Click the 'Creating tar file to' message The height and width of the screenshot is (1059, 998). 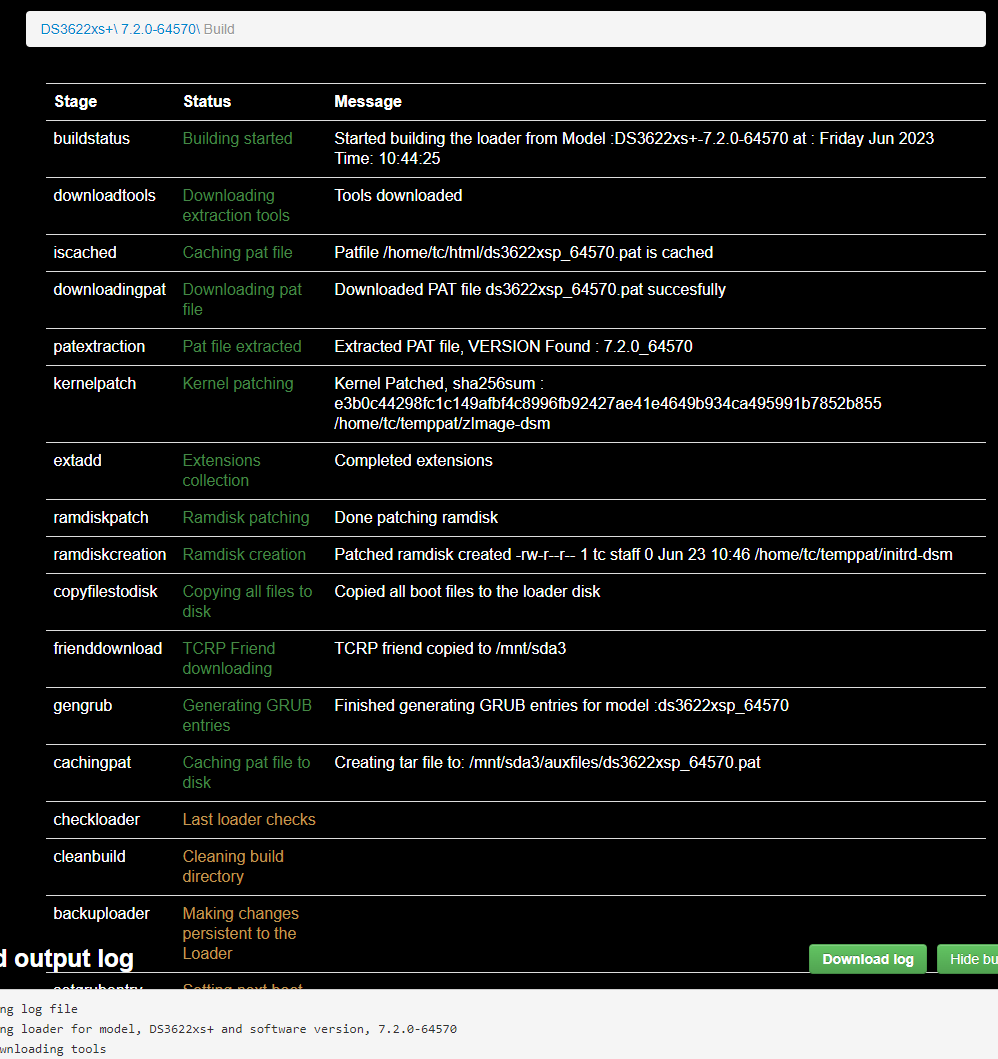[x=548, y=763]
